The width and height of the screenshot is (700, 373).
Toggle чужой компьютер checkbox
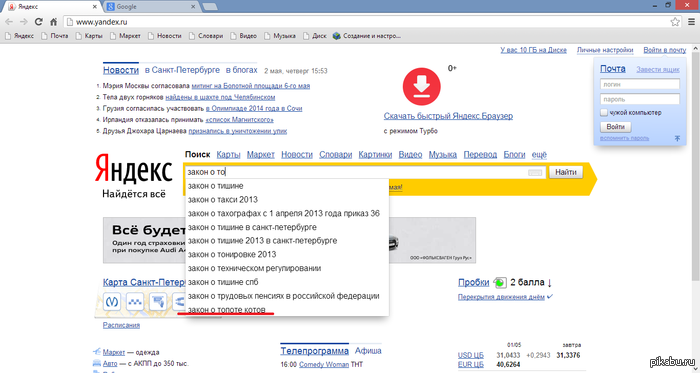pyautogui.click(x=604, y=112)
